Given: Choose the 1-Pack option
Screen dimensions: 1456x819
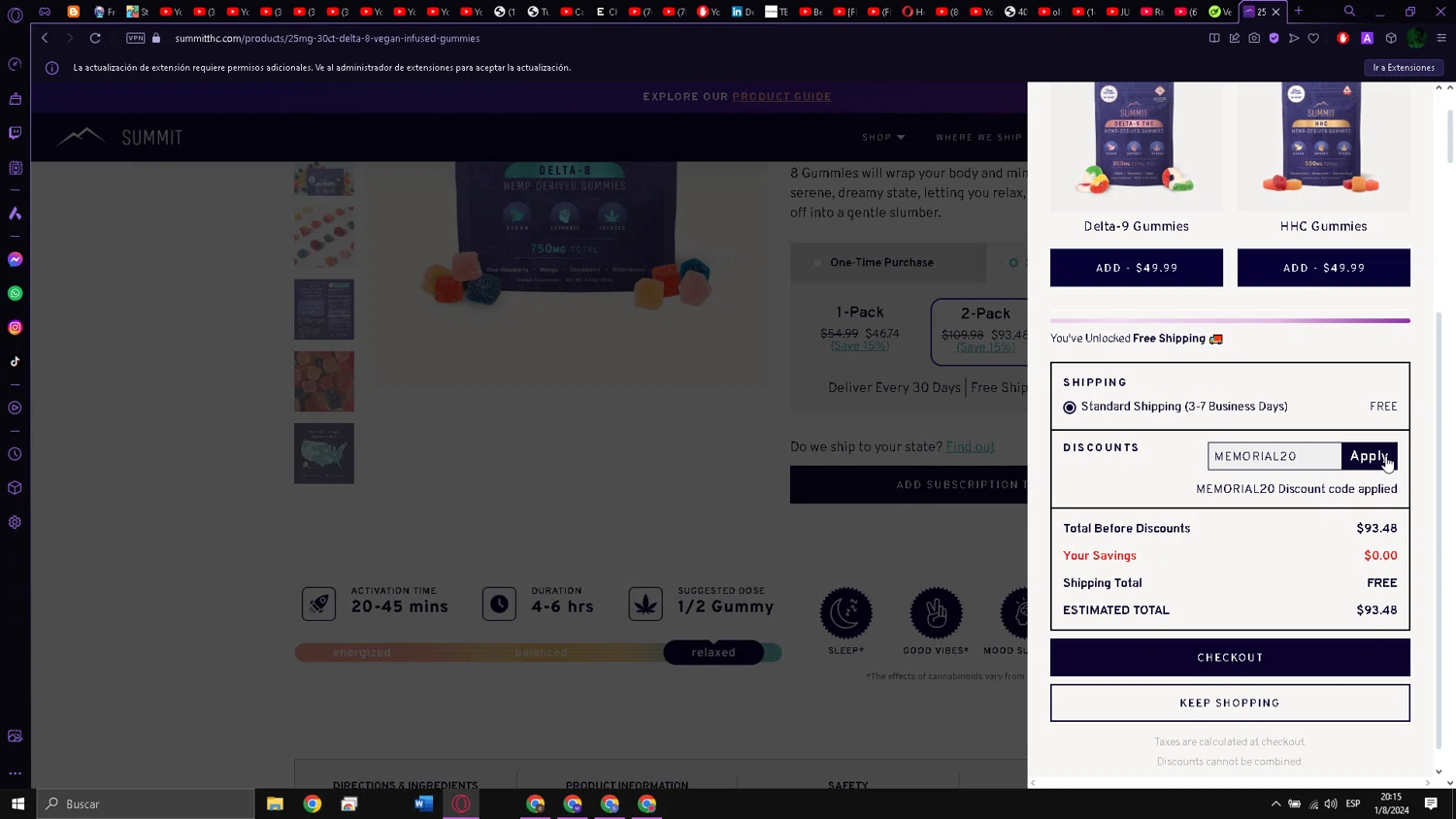Looking at the screenshot, I should tap(860, 328).
